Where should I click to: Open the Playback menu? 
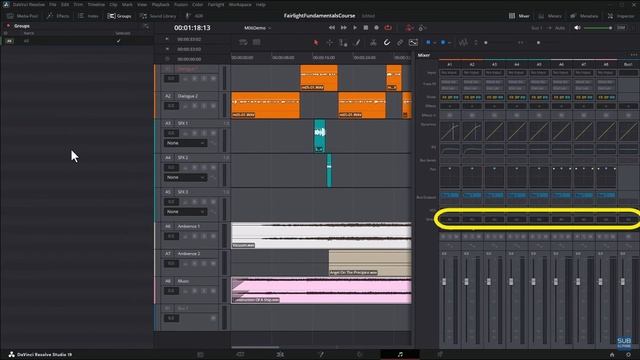[x=160, y=4]
